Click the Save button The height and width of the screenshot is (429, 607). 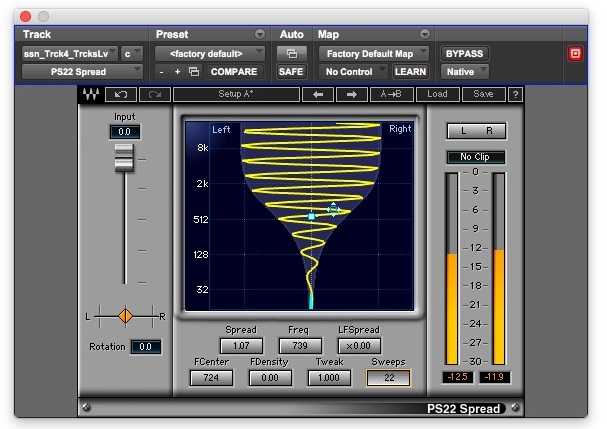(484, 94)
